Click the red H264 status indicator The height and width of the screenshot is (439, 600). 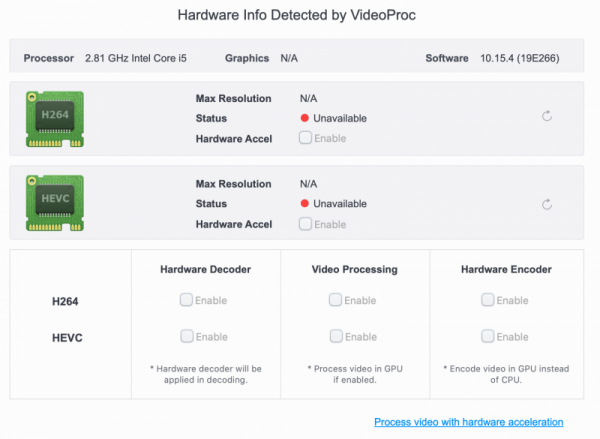pos(305,118)
